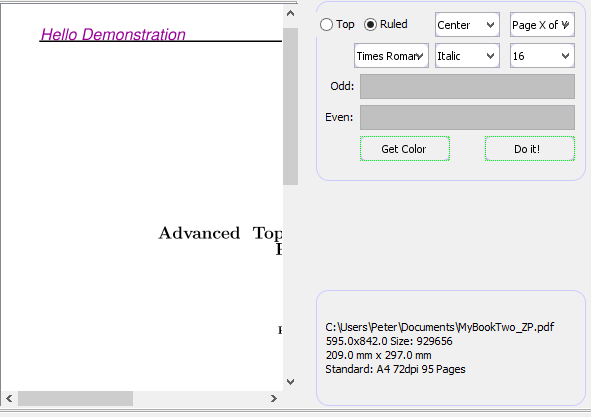Click the vertical scrollbar thumb in preview

coord(290,106)
